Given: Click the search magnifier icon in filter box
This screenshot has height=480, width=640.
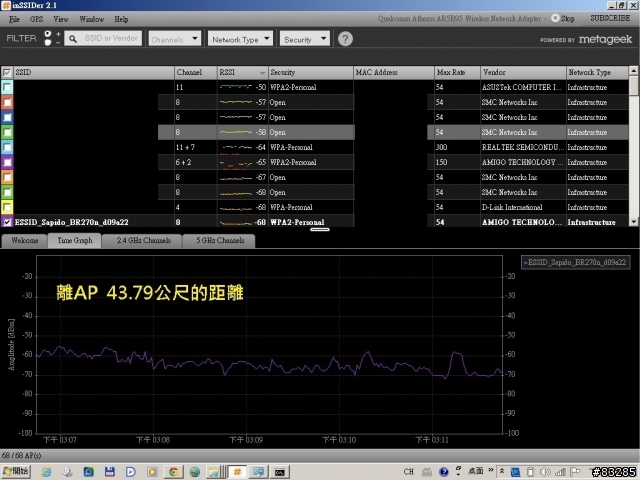Looking at the screenshot, I should click(73, 39).
